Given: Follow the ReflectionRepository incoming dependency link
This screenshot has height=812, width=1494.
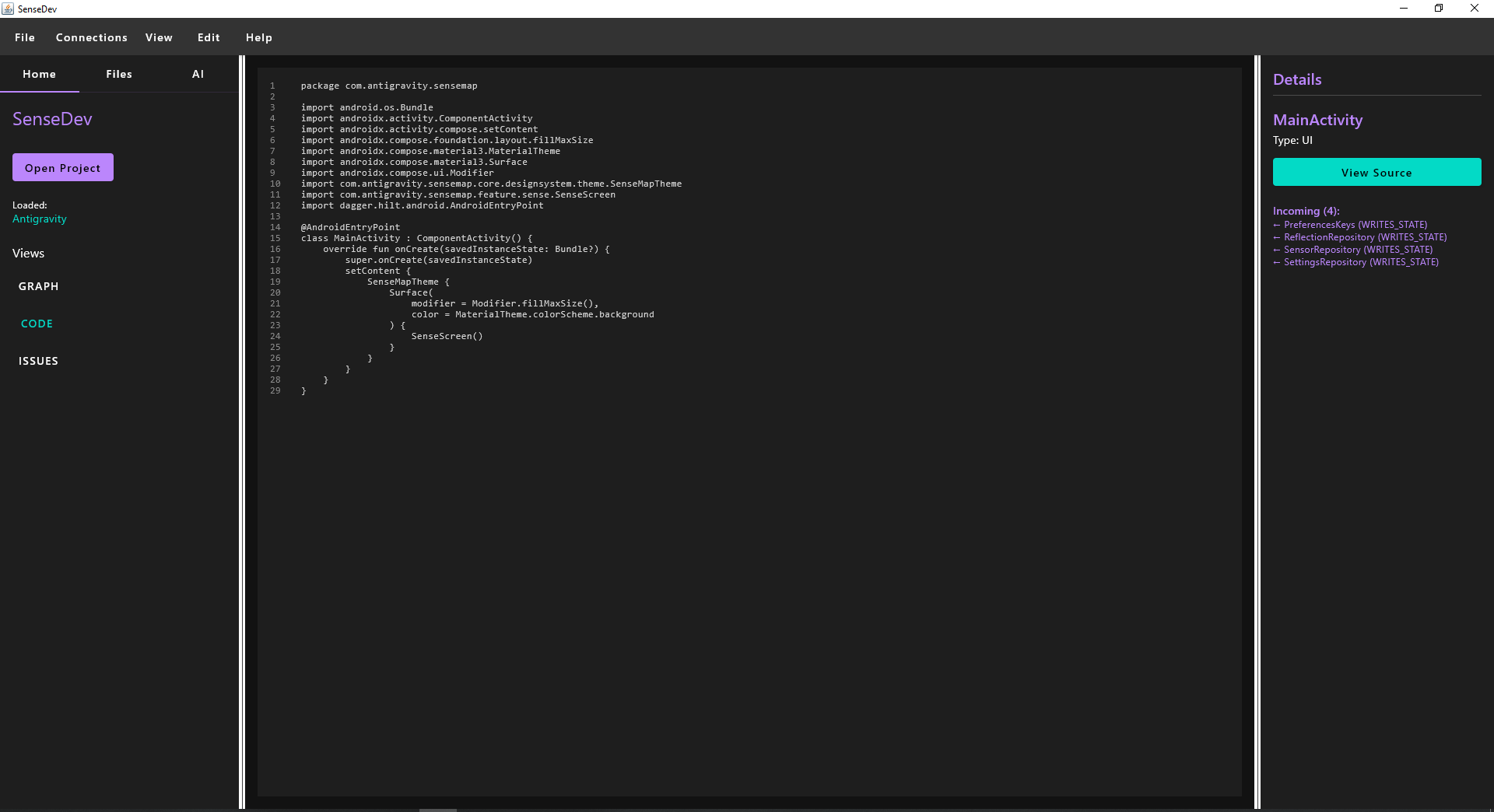Looking at the screenshot, I should click(1359, 236).
